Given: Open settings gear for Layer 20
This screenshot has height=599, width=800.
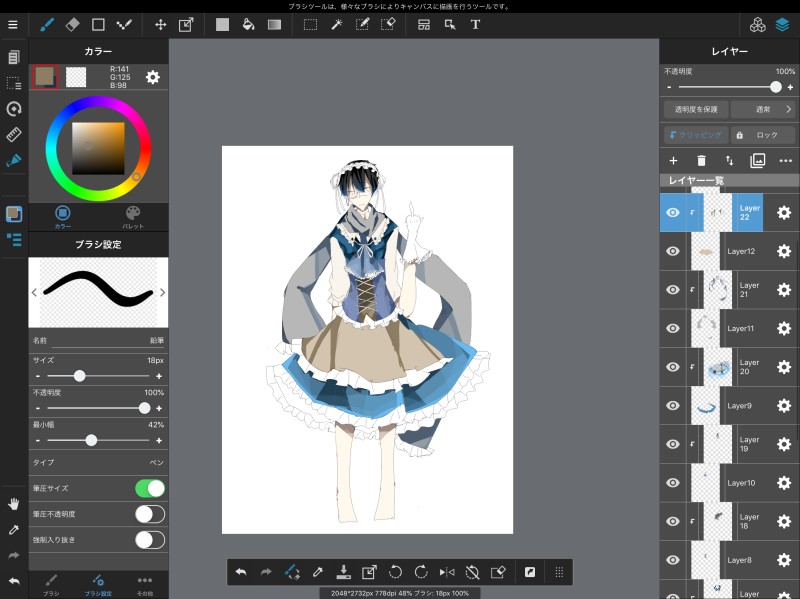Looking at the screenshot, I should [x=784, y=367].
